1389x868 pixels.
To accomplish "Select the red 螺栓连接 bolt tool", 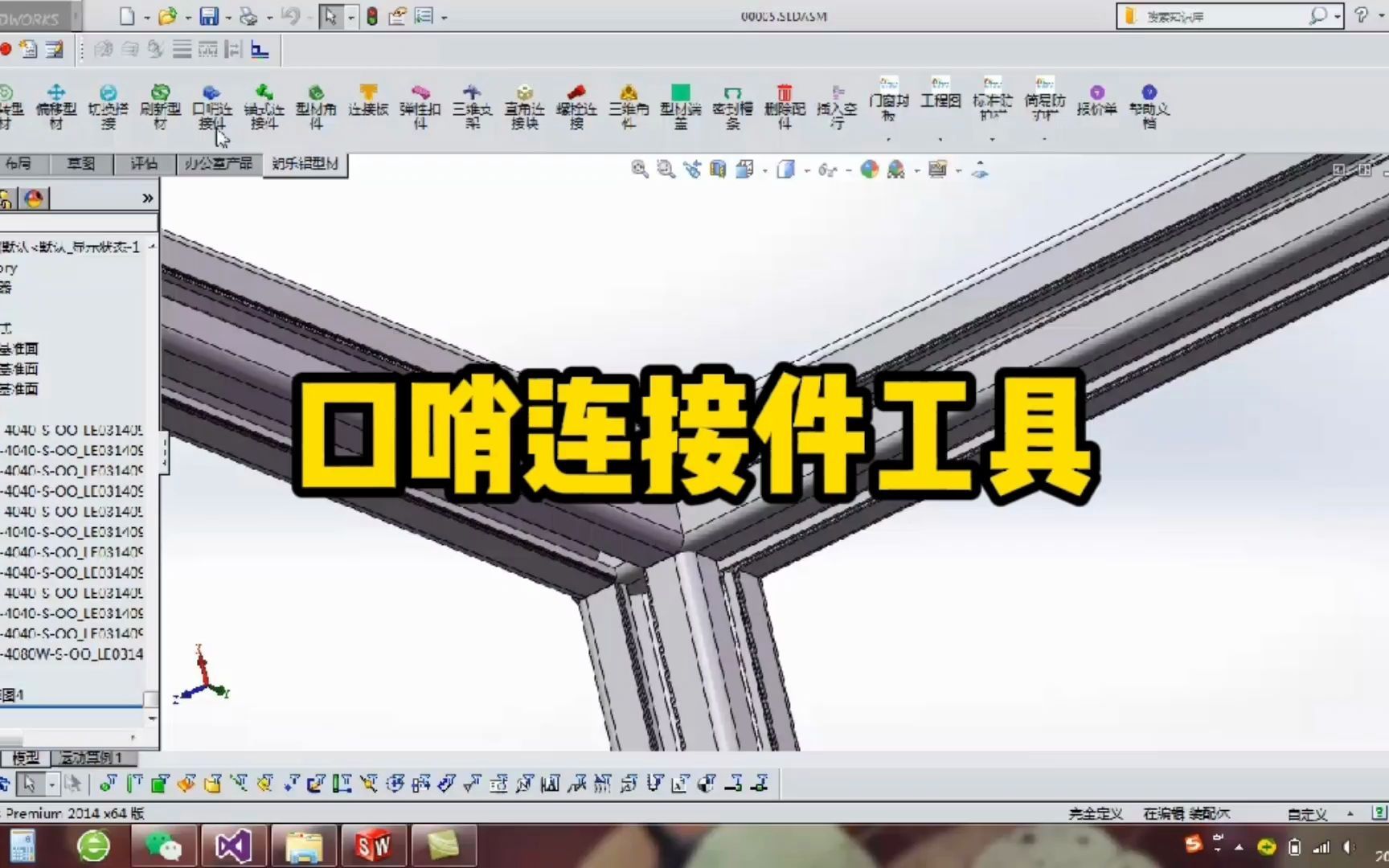I will [576, 108].
